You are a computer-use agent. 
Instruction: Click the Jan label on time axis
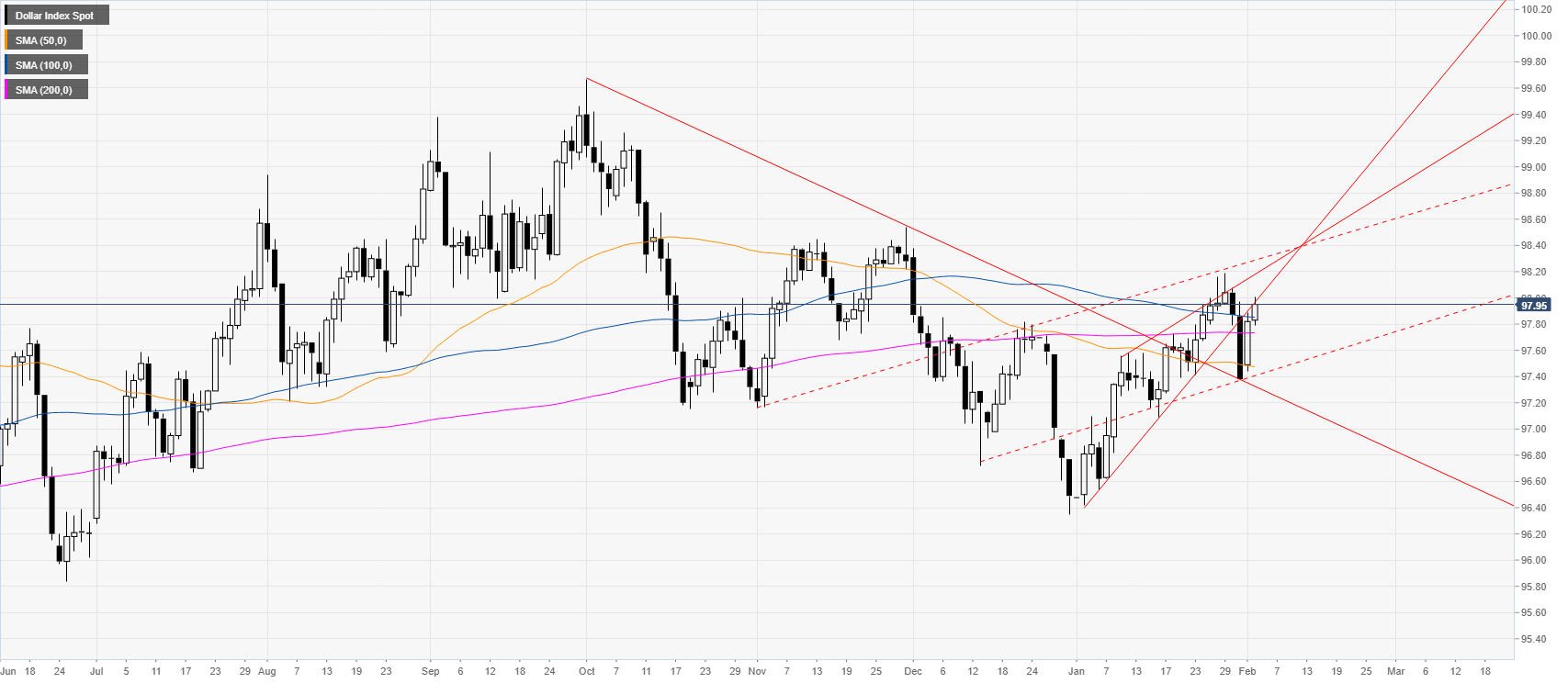[1077, 671]
